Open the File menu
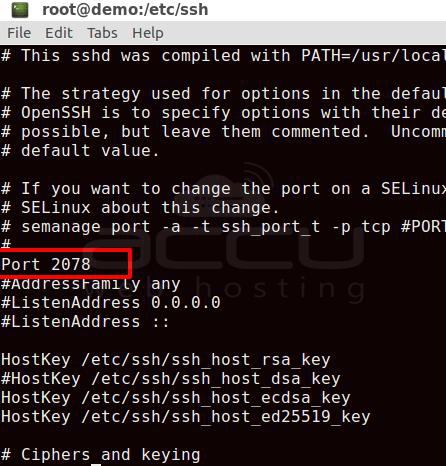446x466 pixels. [19, 33]
